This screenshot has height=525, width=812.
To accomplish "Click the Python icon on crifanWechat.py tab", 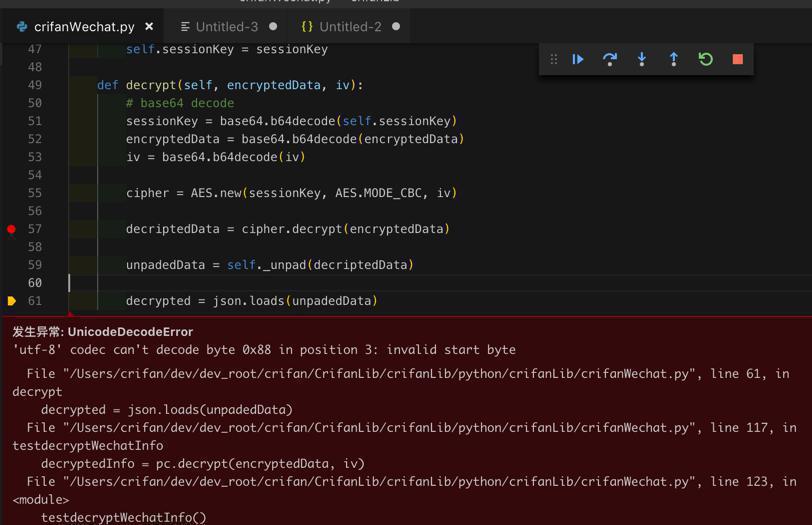I will pos(22,27).
